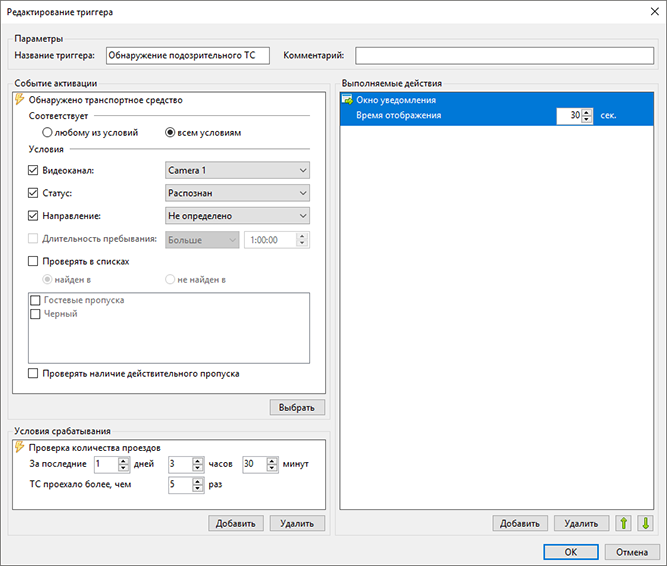The height and width of the screenshot is (566, 667).
Task: Enable Проверять в списках checkbox
Action: 33,261
